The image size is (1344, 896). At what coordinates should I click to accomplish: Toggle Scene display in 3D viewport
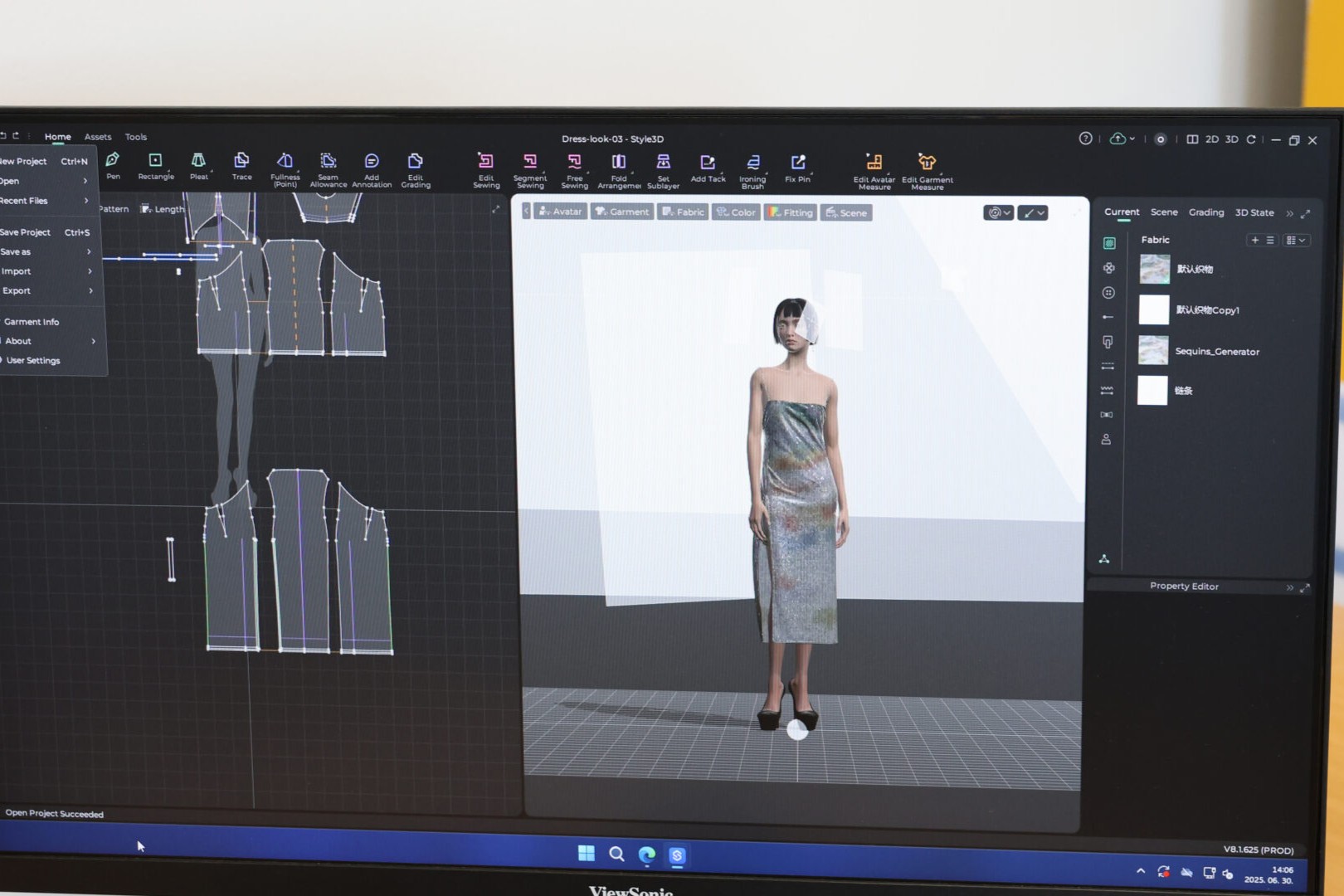tap(846, 213)
